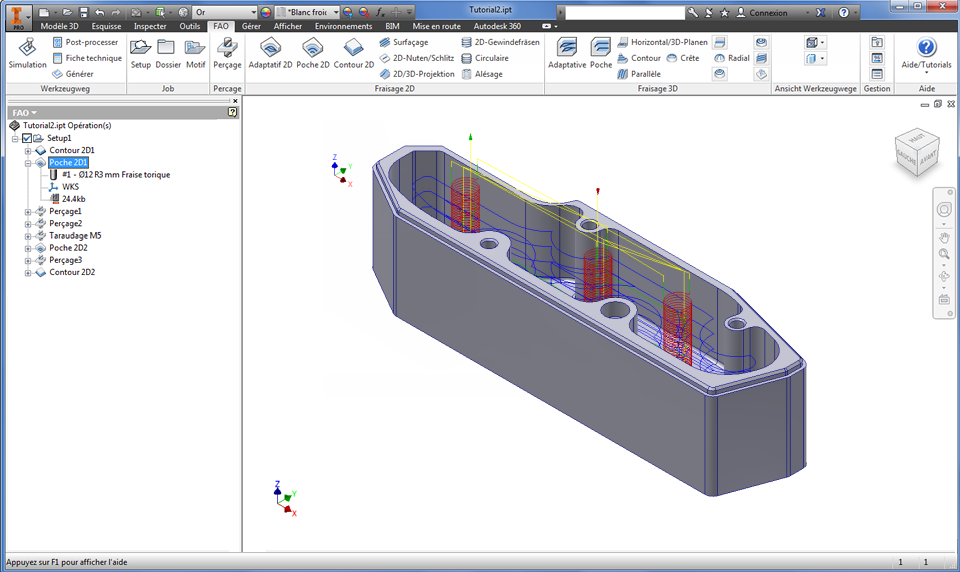
Task: Expand Taraudage M5 tree node
Action: (x=28, y=236)
